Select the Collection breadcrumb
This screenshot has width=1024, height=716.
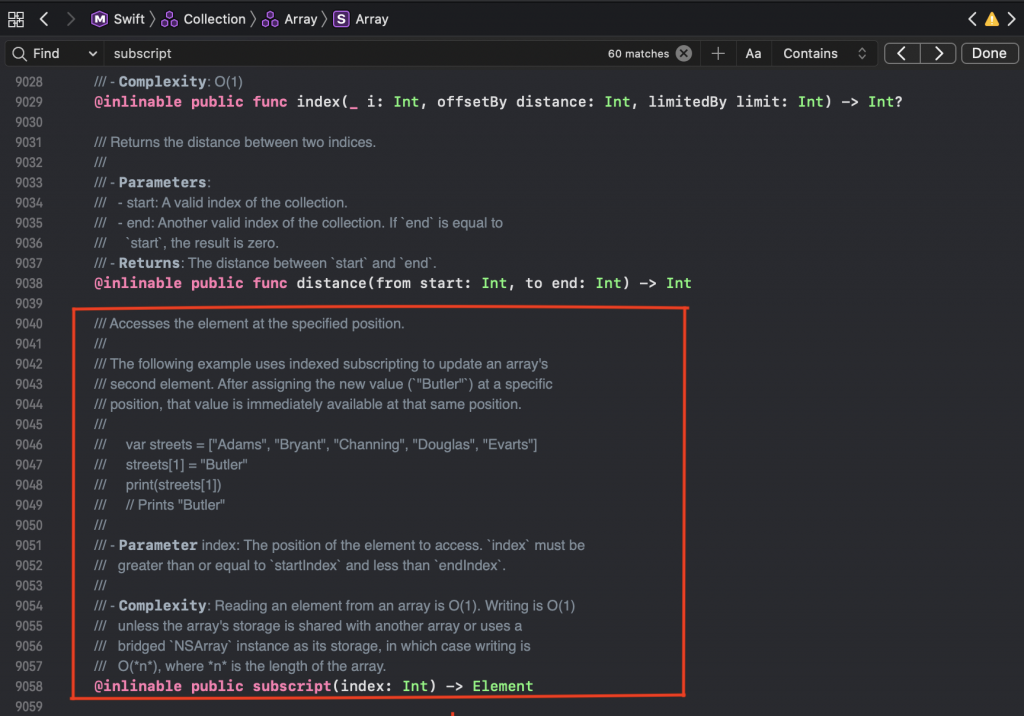203,19
